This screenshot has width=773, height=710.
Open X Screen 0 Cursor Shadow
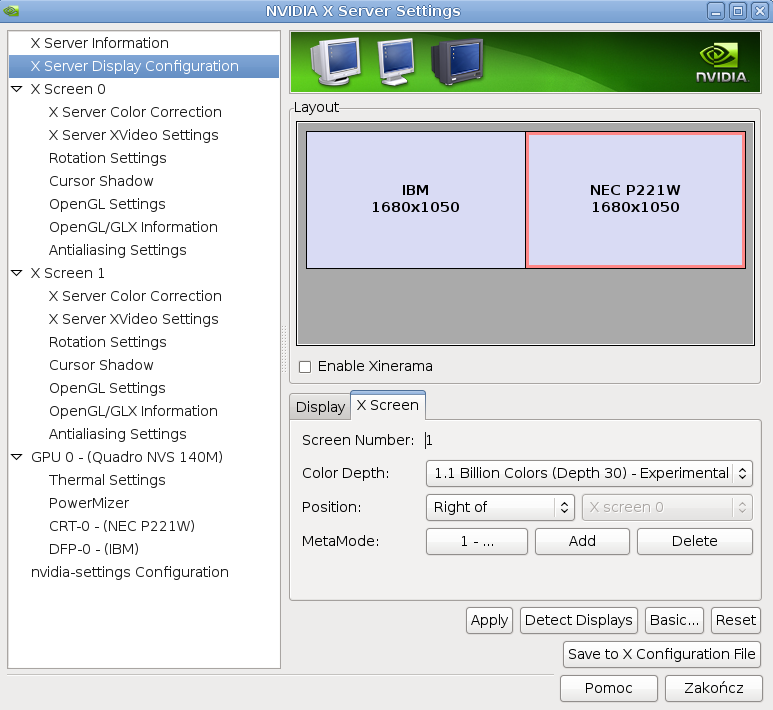pos(101,181)
